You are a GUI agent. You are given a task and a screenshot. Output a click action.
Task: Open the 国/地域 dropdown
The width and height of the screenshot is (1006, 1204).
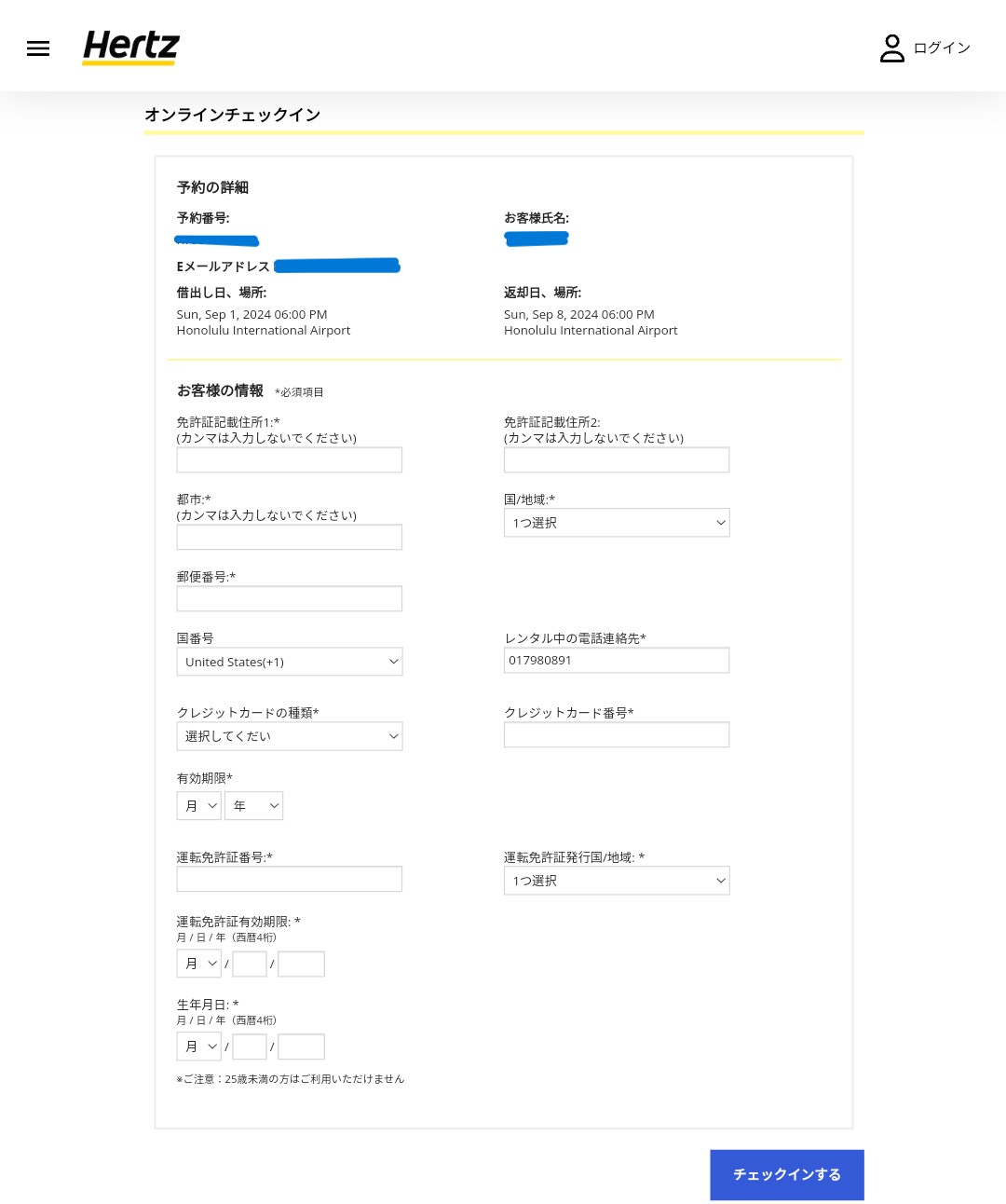pyautogui.click(x=617, y=523)
